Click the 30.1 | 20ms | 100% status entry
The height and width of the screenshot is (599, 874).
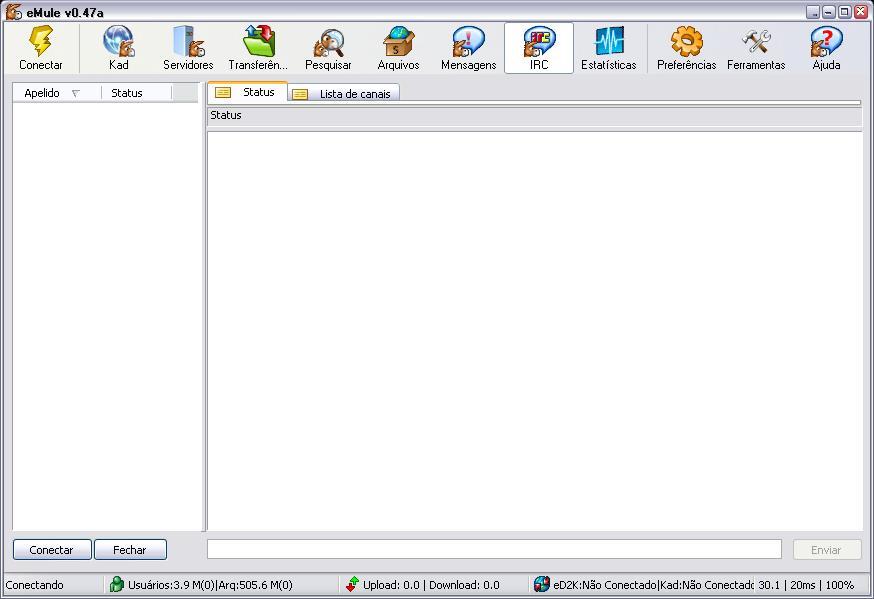click(x=806, y=585)
